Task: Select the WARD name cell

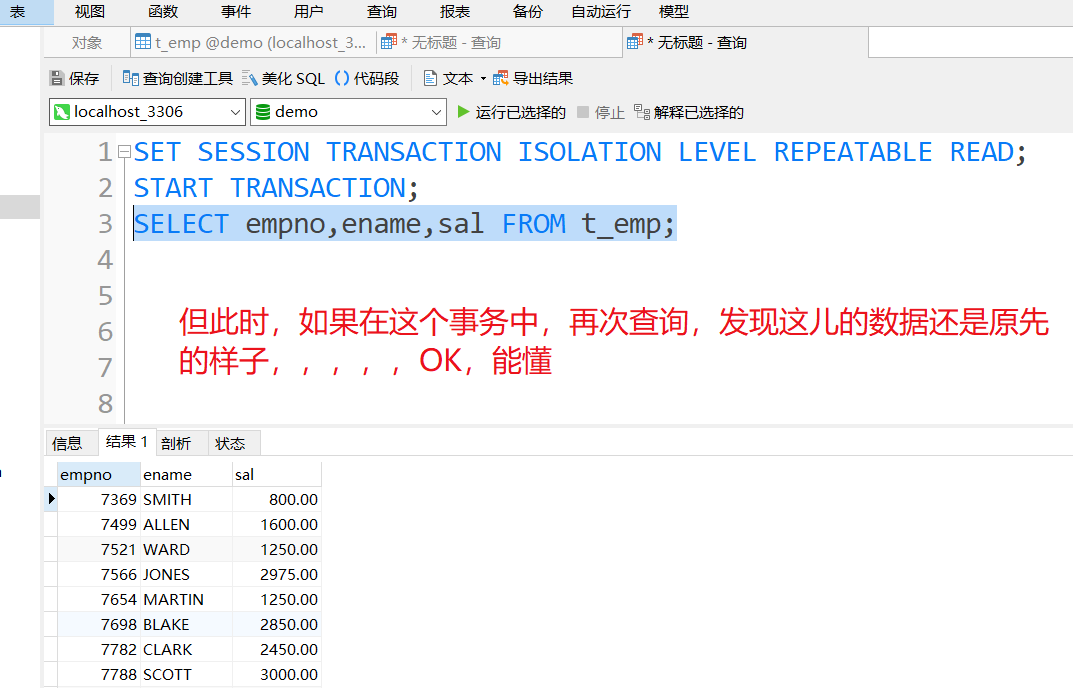Action: click(x=186, y=549)
